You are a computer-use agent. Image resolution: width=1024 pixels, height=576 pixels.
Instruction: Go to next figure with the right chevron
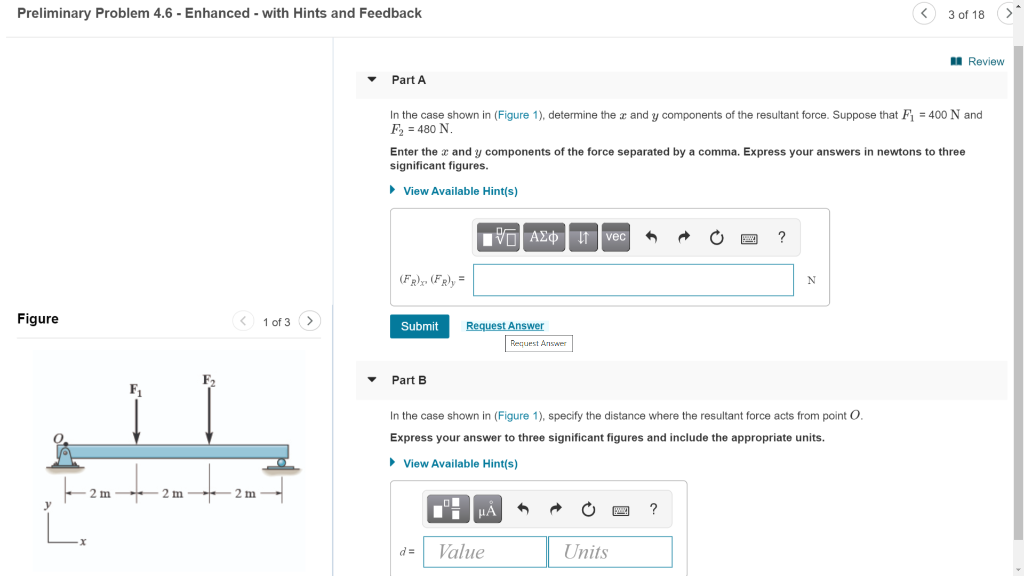tap(310, 321)
